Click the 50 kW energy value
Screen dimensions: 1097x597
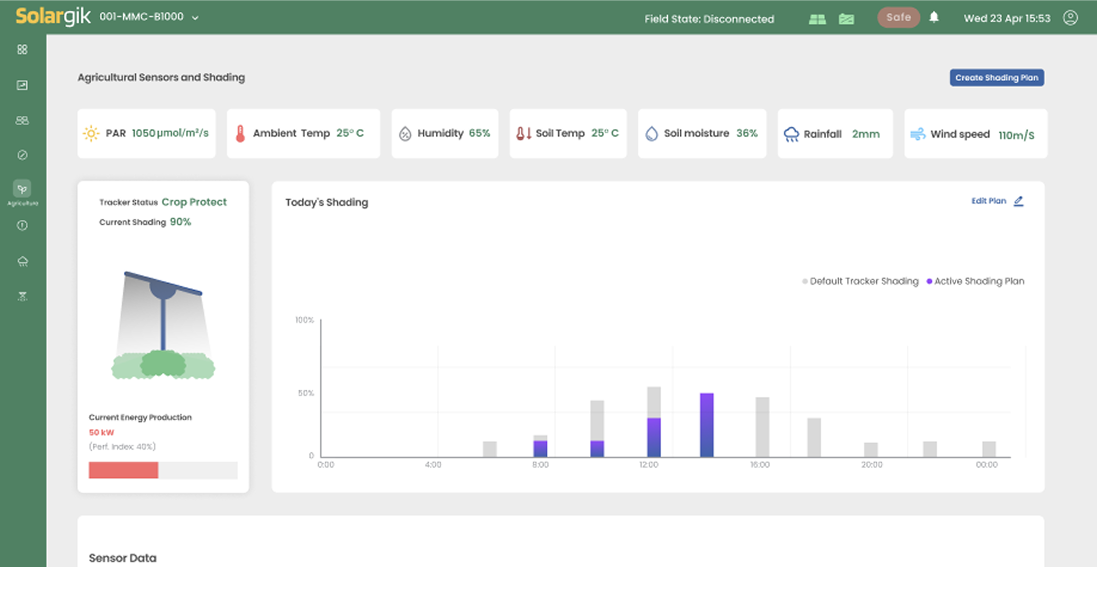click(x=101, y=433)
